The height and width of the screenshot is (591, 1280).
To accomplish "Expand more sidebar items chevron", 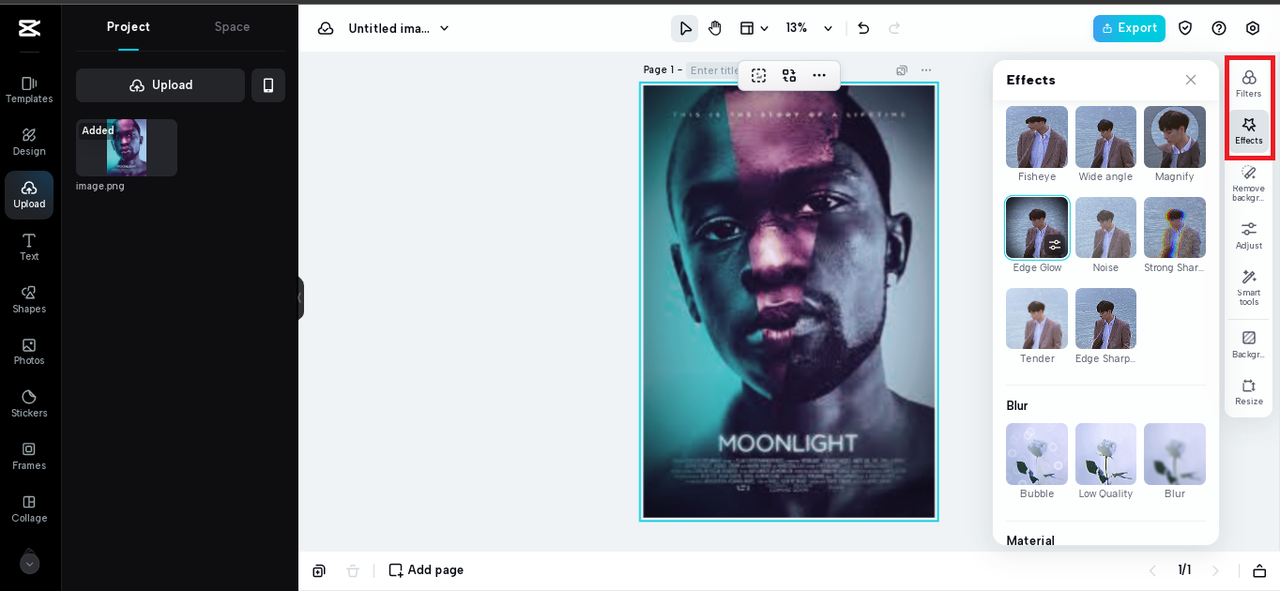I will [30, 563].
